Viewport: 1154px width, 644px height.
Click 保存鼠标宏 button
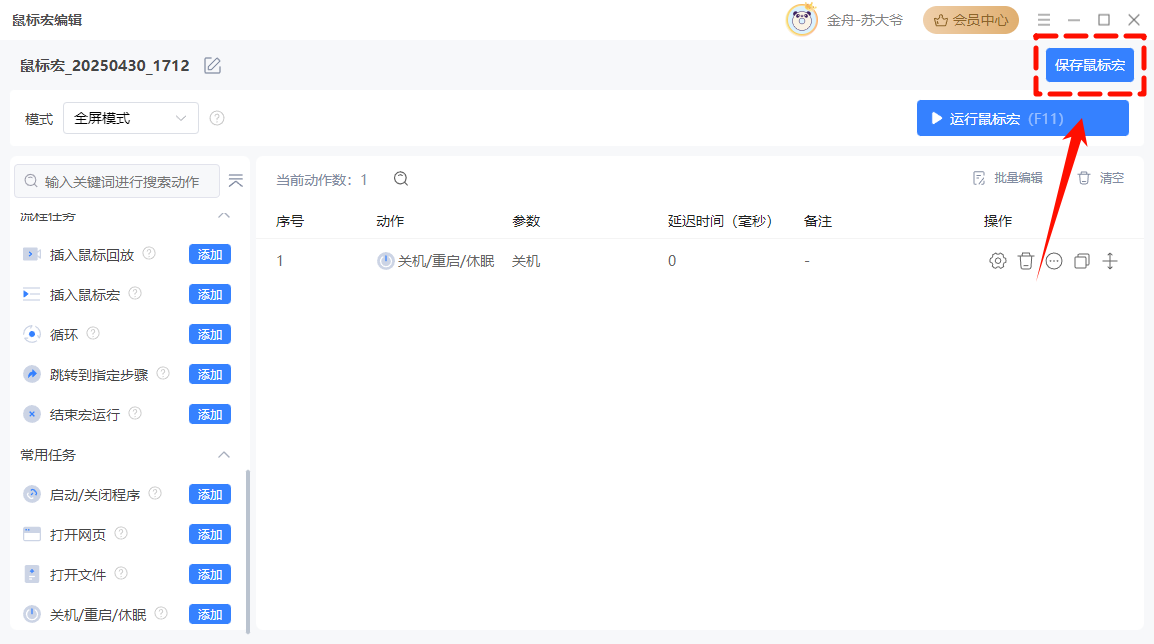pos(1089,65)
